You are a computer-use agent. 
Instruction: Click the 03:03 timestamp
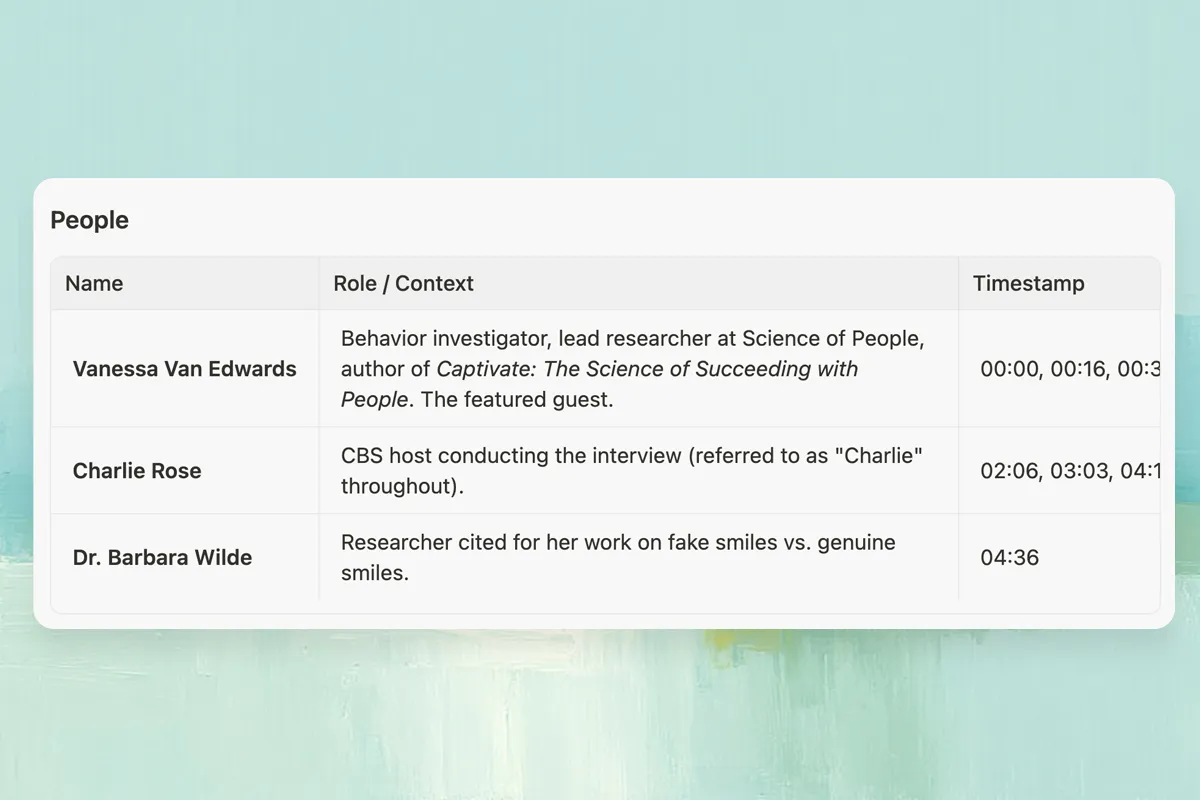click(1078, 471)
